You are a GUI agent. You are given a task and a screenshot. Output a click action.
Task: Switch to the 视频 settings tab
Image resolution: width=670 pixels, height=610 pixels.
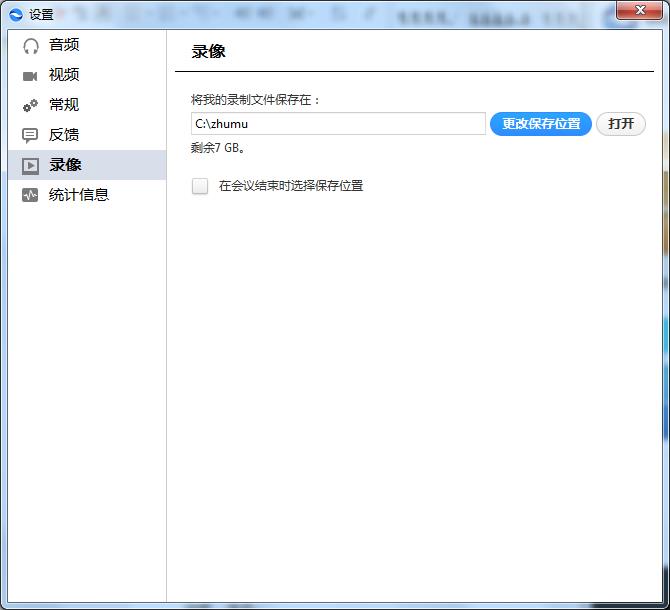[x=64, y=75]
